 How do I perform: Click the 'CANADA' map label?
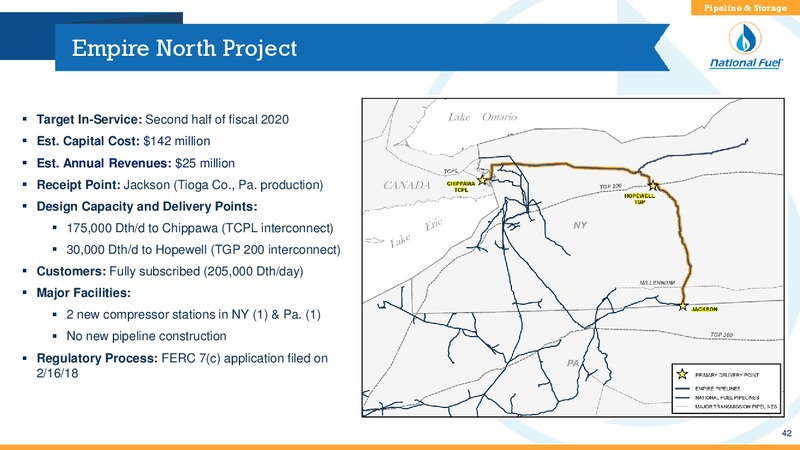(407, 185)
